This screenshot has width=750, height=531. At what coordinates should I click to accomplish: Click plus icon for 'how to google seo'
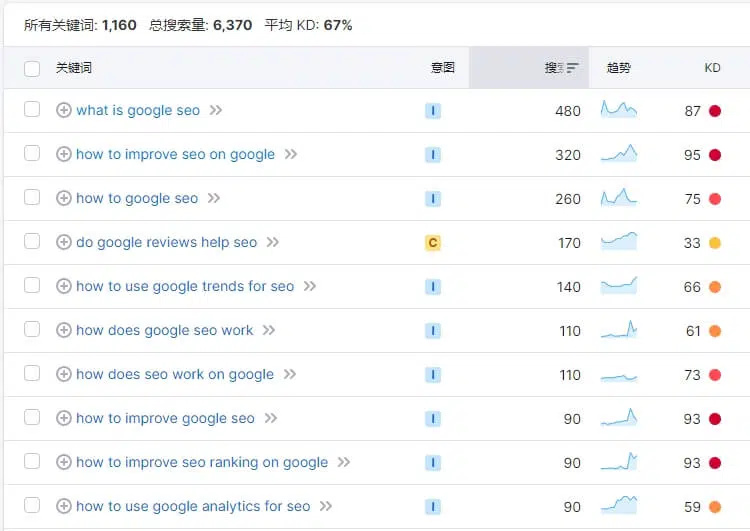click(64, 198)
